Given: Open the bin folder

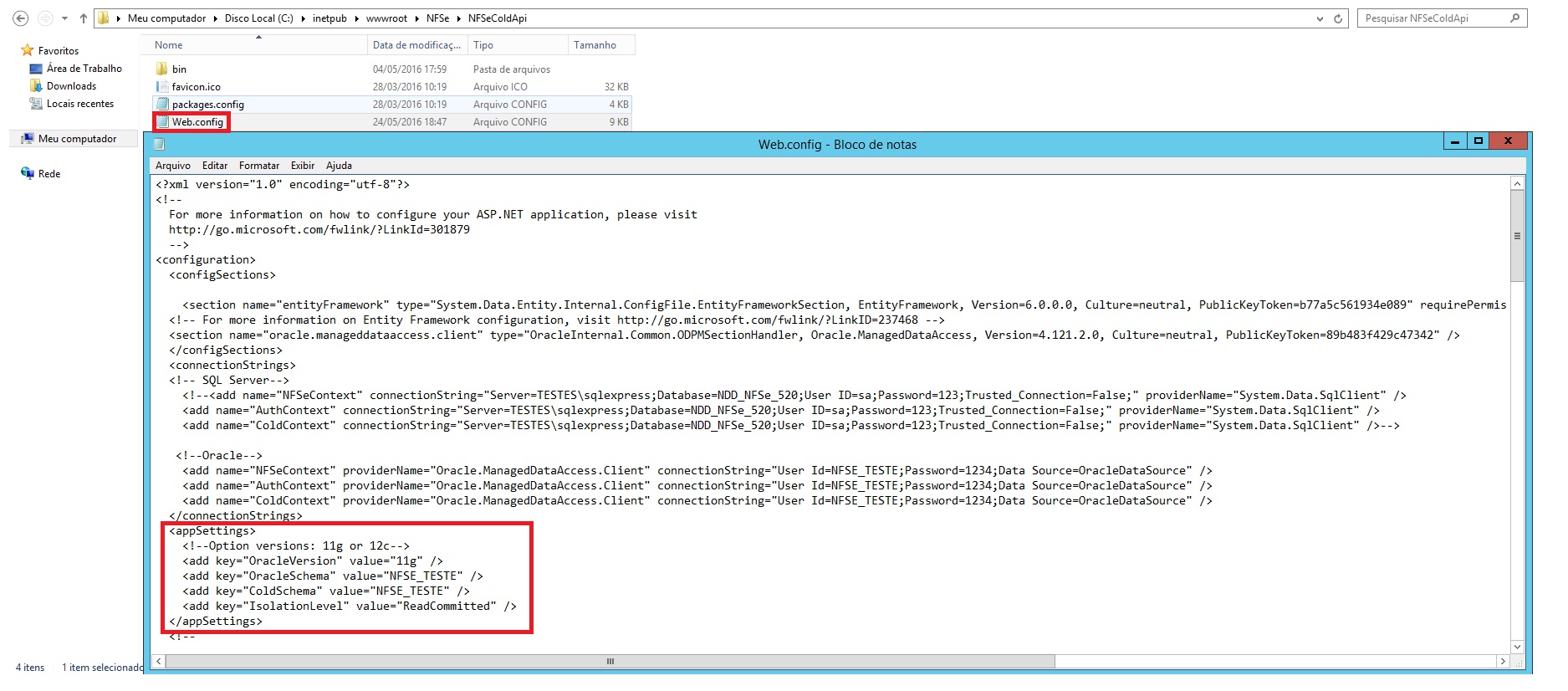Looking at the screenshot, I should coord(179,69).
